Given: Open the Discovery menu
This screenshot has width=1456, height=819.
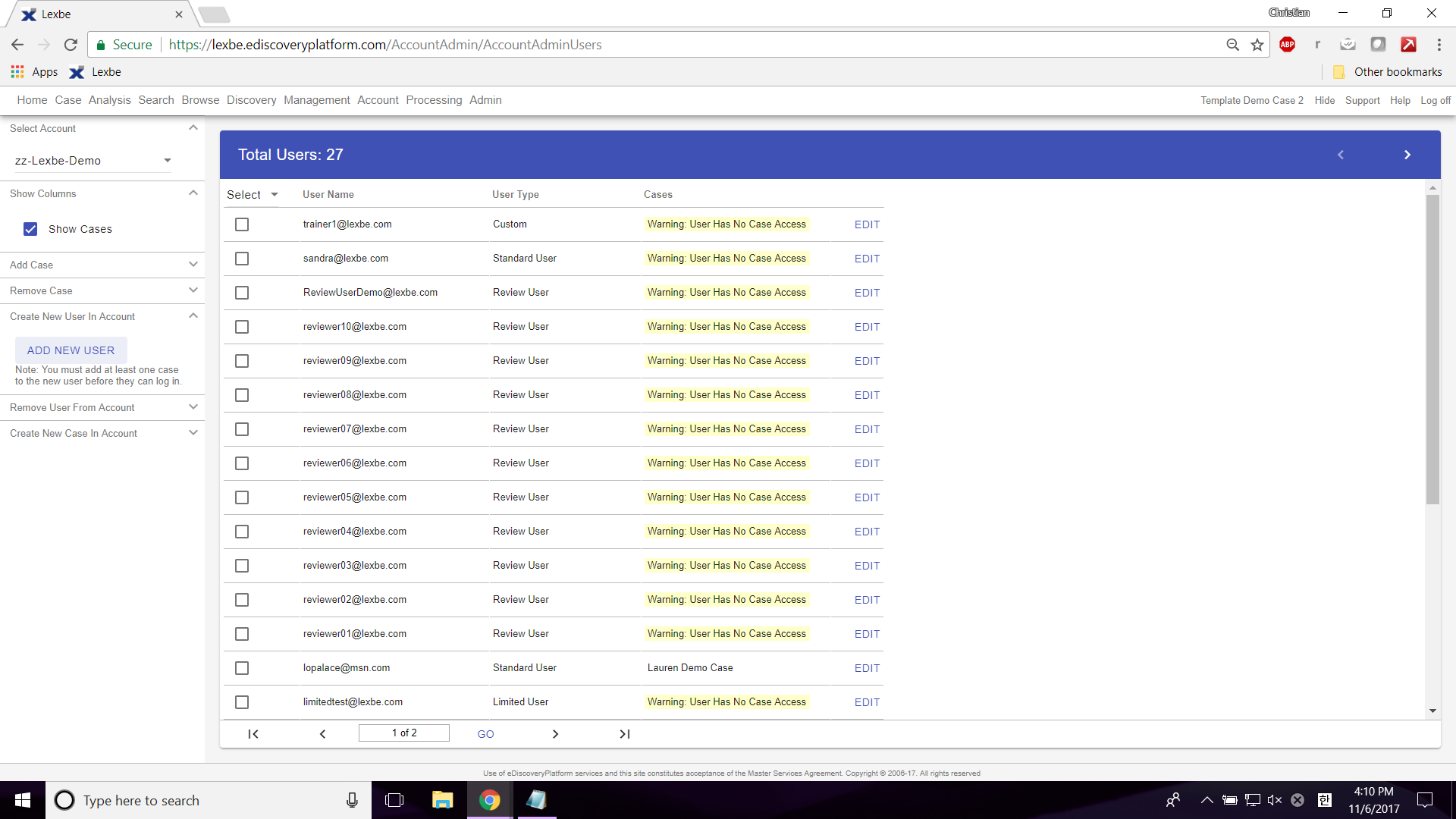Looking at the screenshot, I should pyautogui.click(x=251, y=100).
